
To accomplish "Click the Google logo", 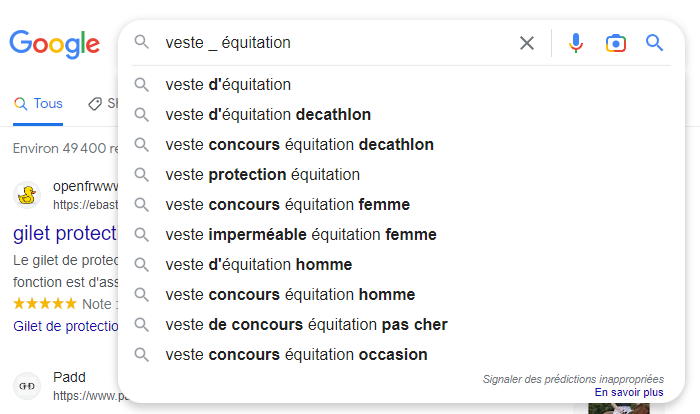I will pyautogui.click(x=54, y=44).
